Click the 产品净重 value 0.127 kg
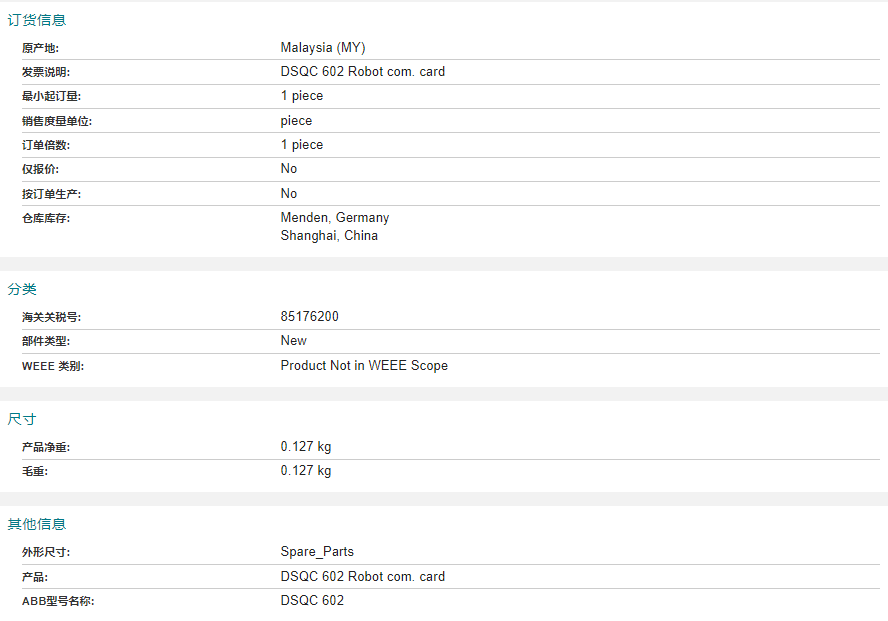This screenshot has height=621, width=888. [306, 447]
